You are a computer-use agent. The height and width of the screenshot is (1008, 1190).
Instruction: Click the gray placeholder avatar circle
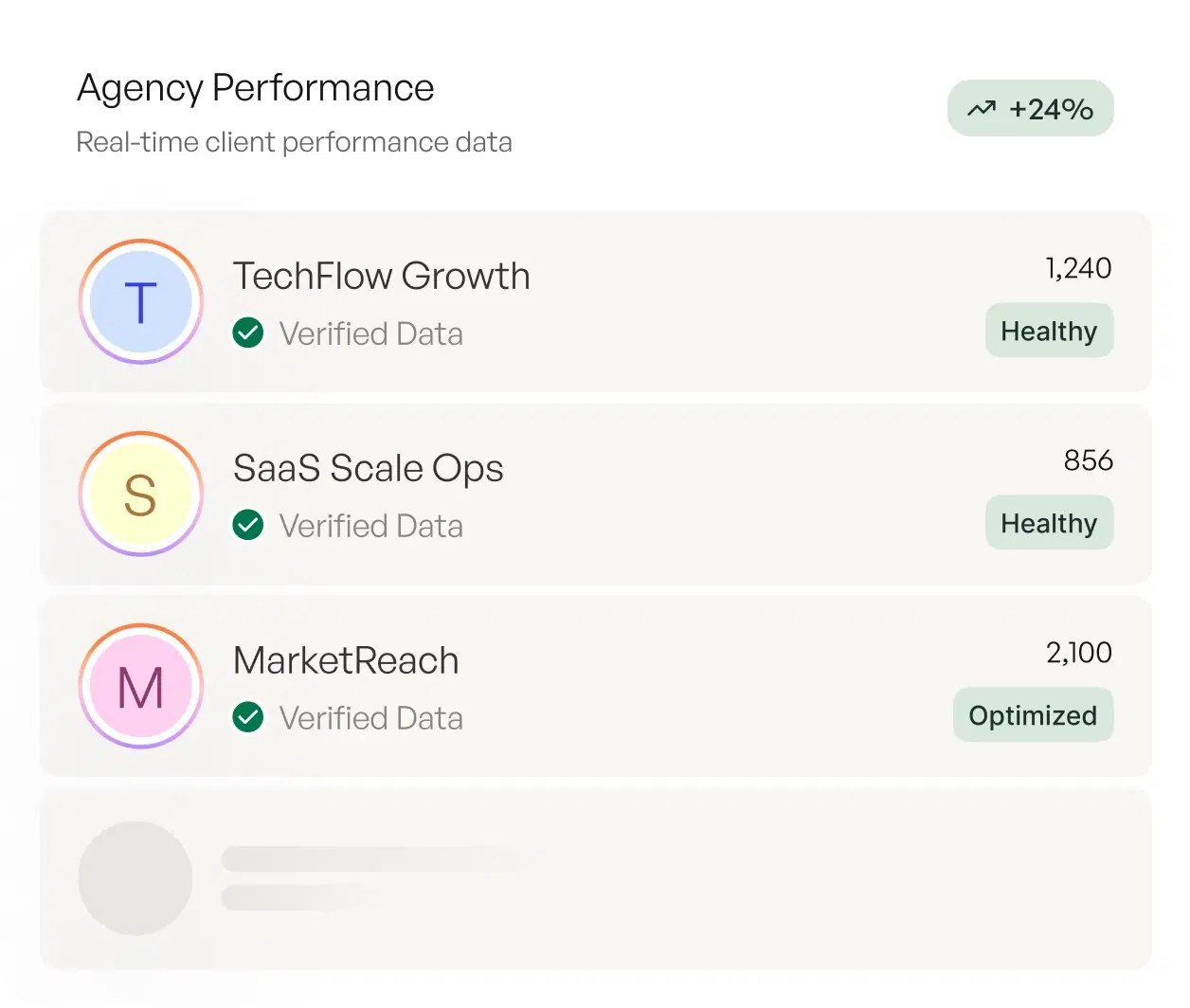click(x=135, y=878)
